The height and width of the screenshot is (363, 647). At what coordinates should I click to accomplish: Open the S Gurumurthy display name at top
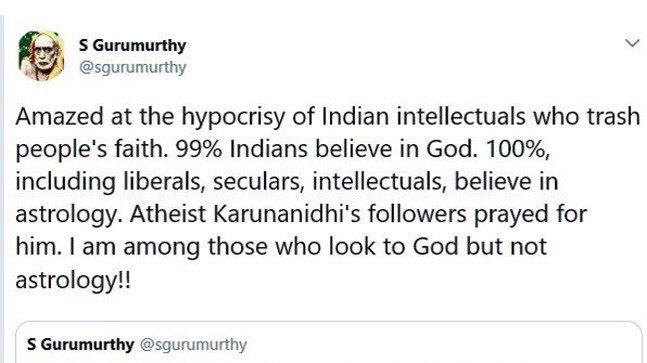tap(132, 46)
